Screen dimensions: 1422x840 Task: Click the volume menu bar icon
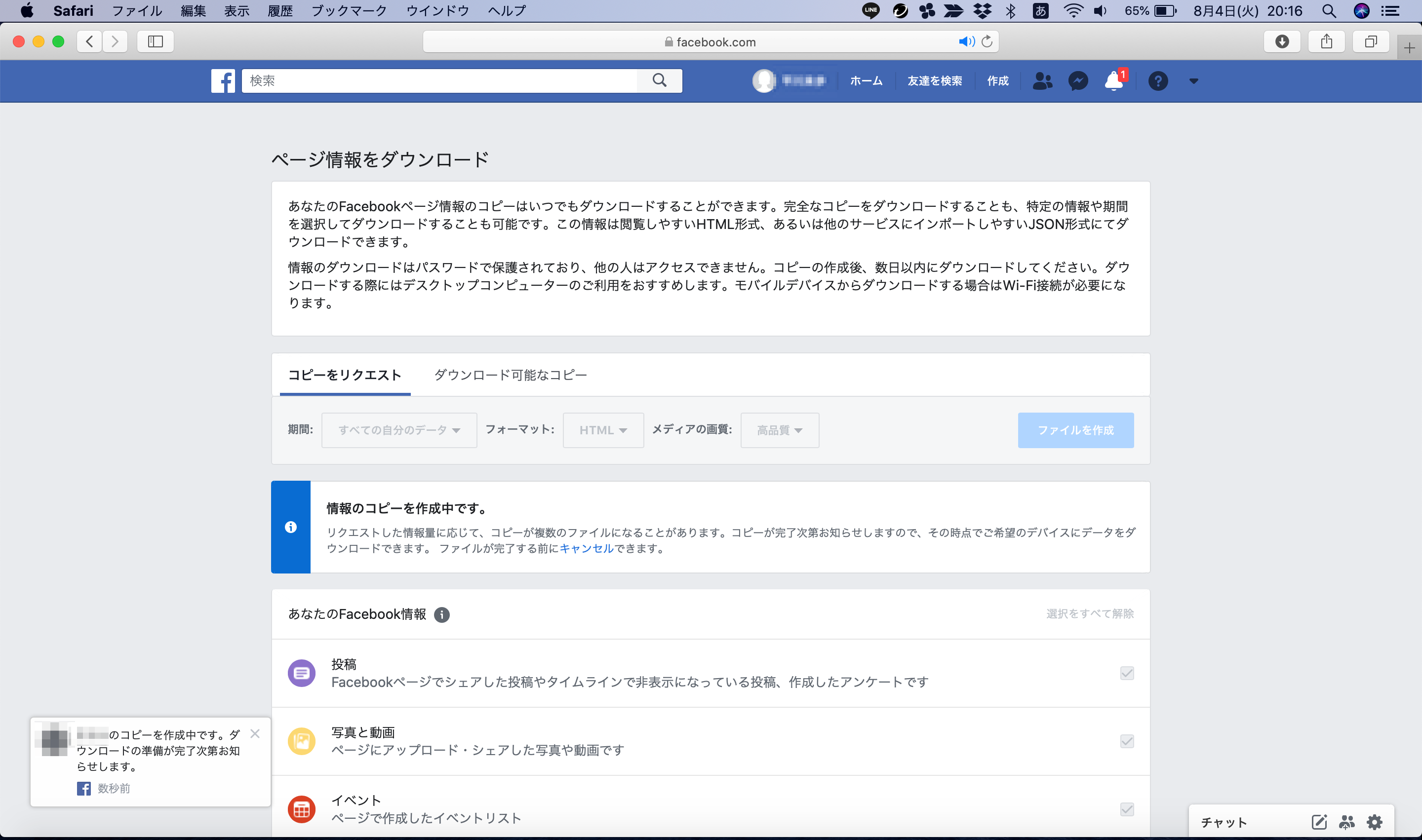[x=1101, y=11]
